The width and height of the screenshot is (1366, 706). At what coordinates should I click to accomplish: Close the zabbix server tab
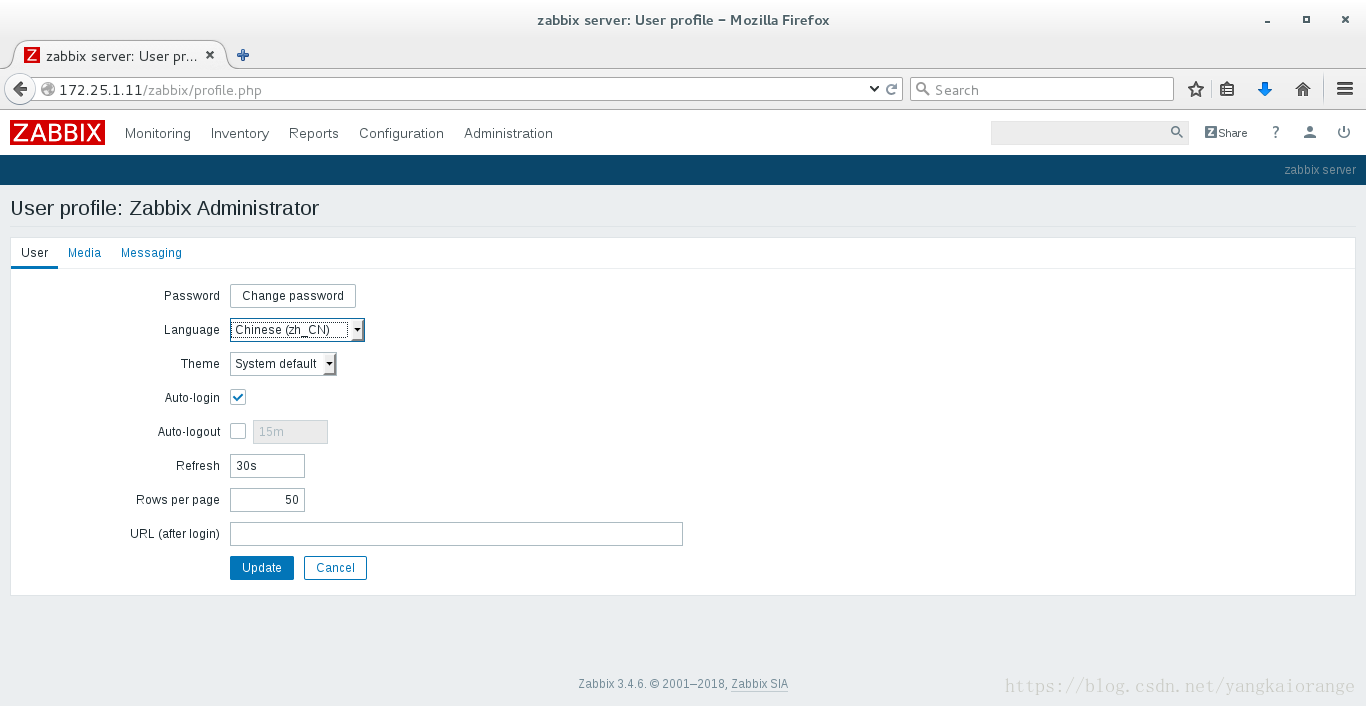210,56
